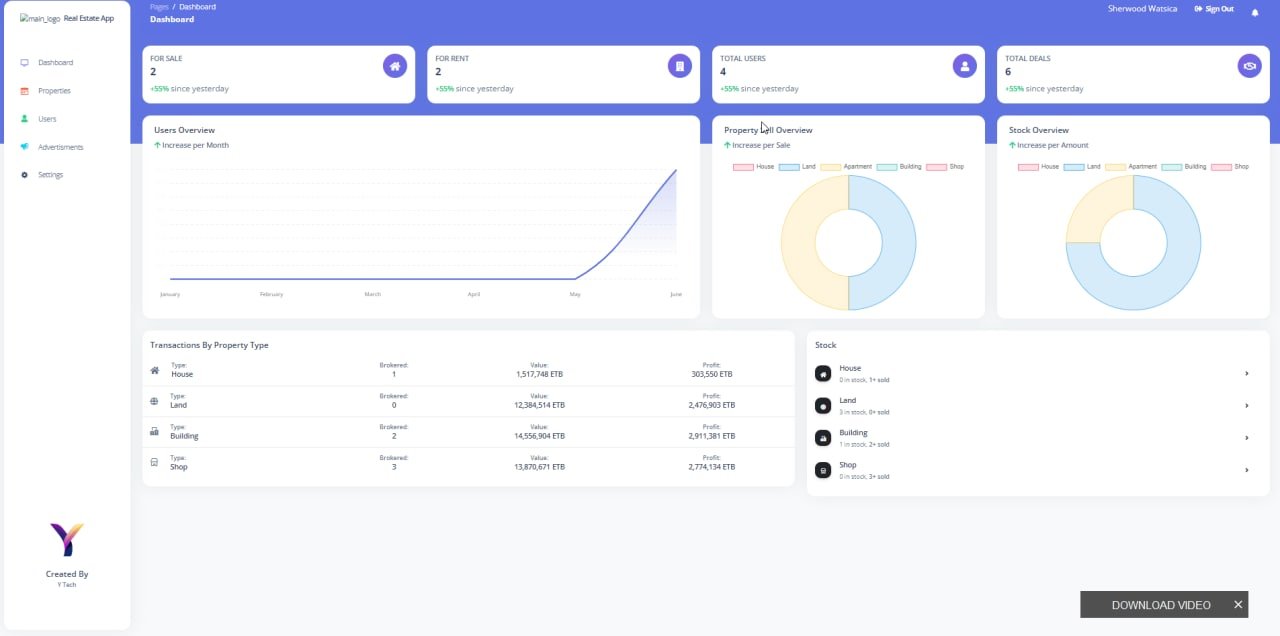Click the Total Deals handshake icon

1250,66
